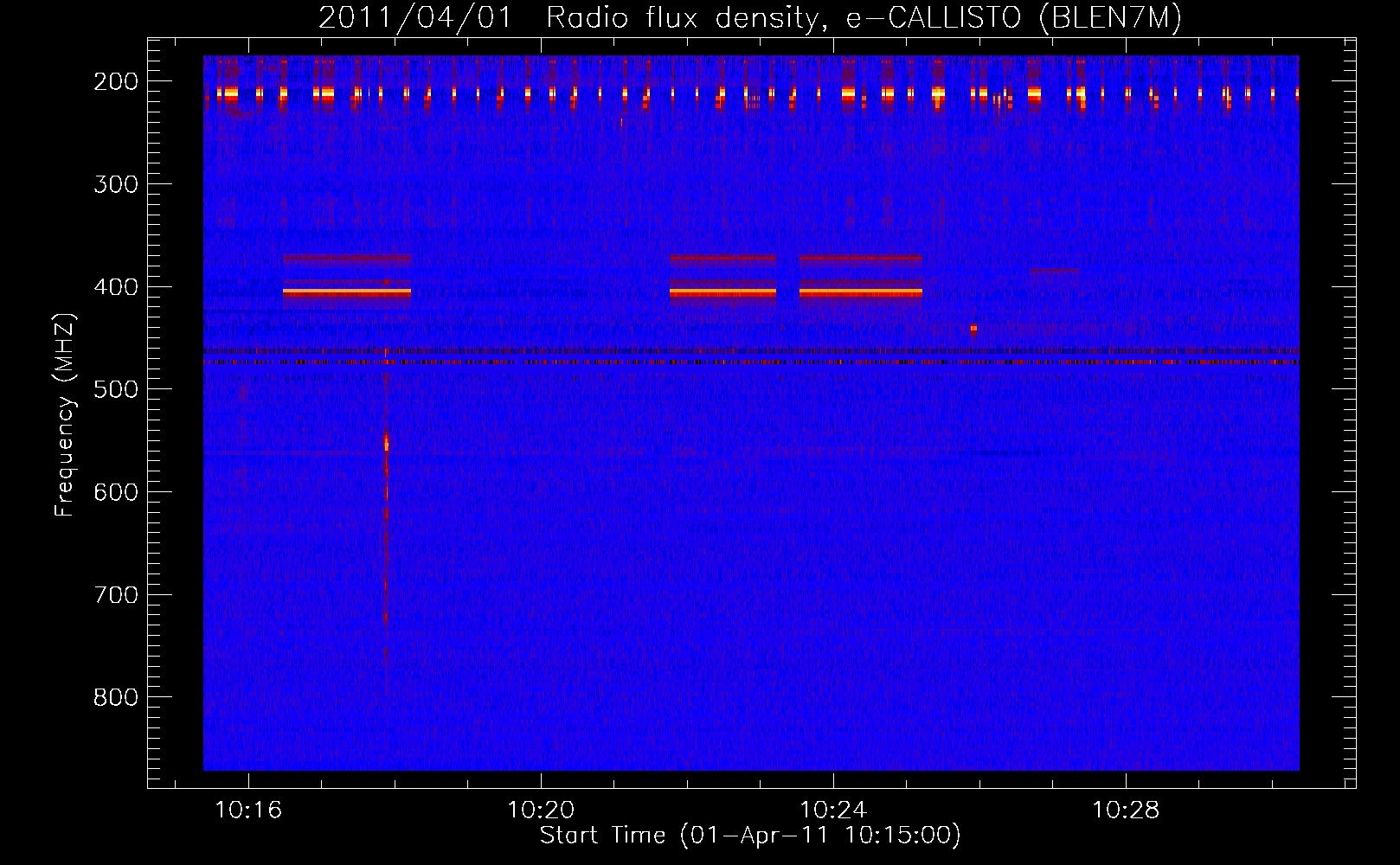Image resolution: width=1400 pixels, height=865 pixels.
Task: Click the 800 frequency tick label
Action: coord(116,698)
